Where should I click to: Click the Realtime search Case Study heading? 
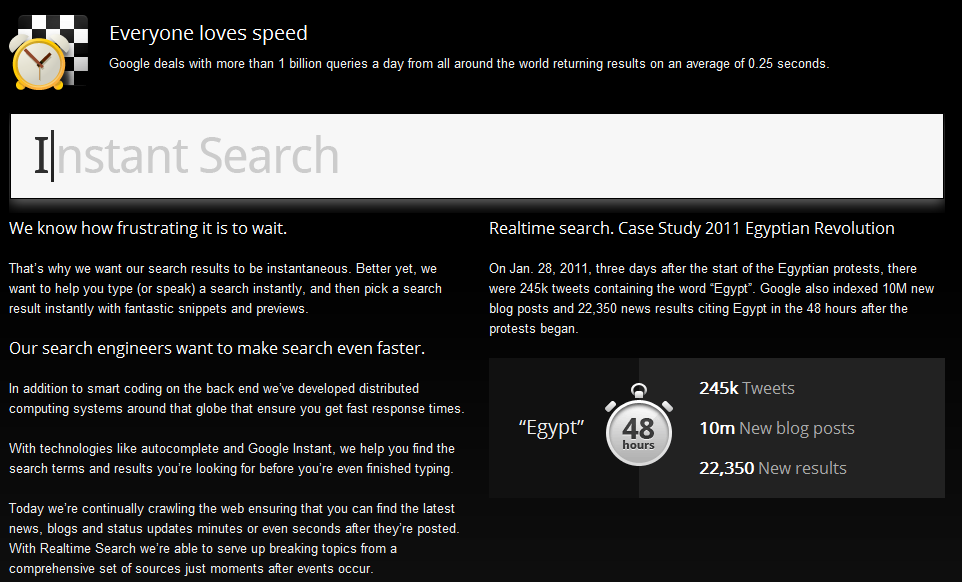point(691,228)
